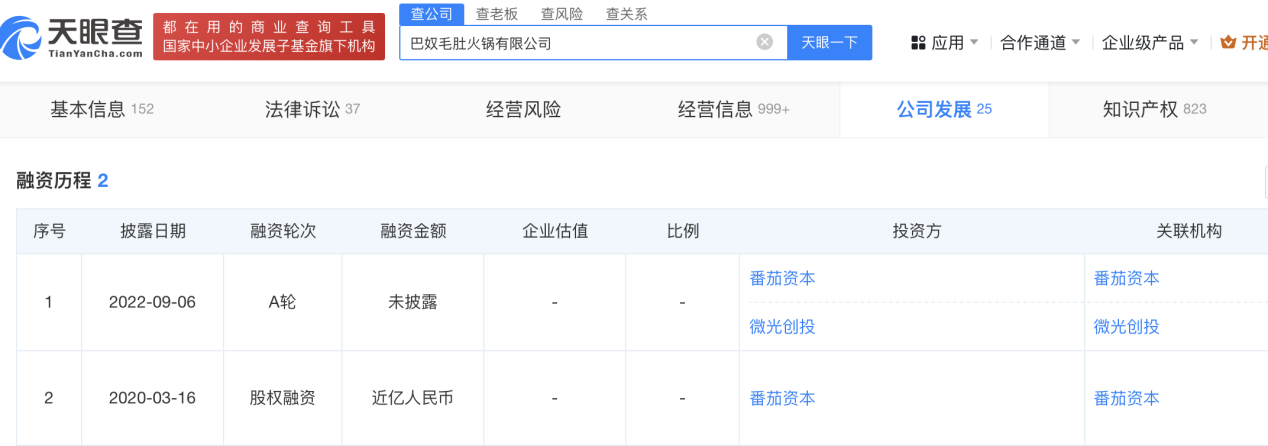
Task: Open 番茄资本 investor link for 股权融资 row
Action: pos(782,398)
